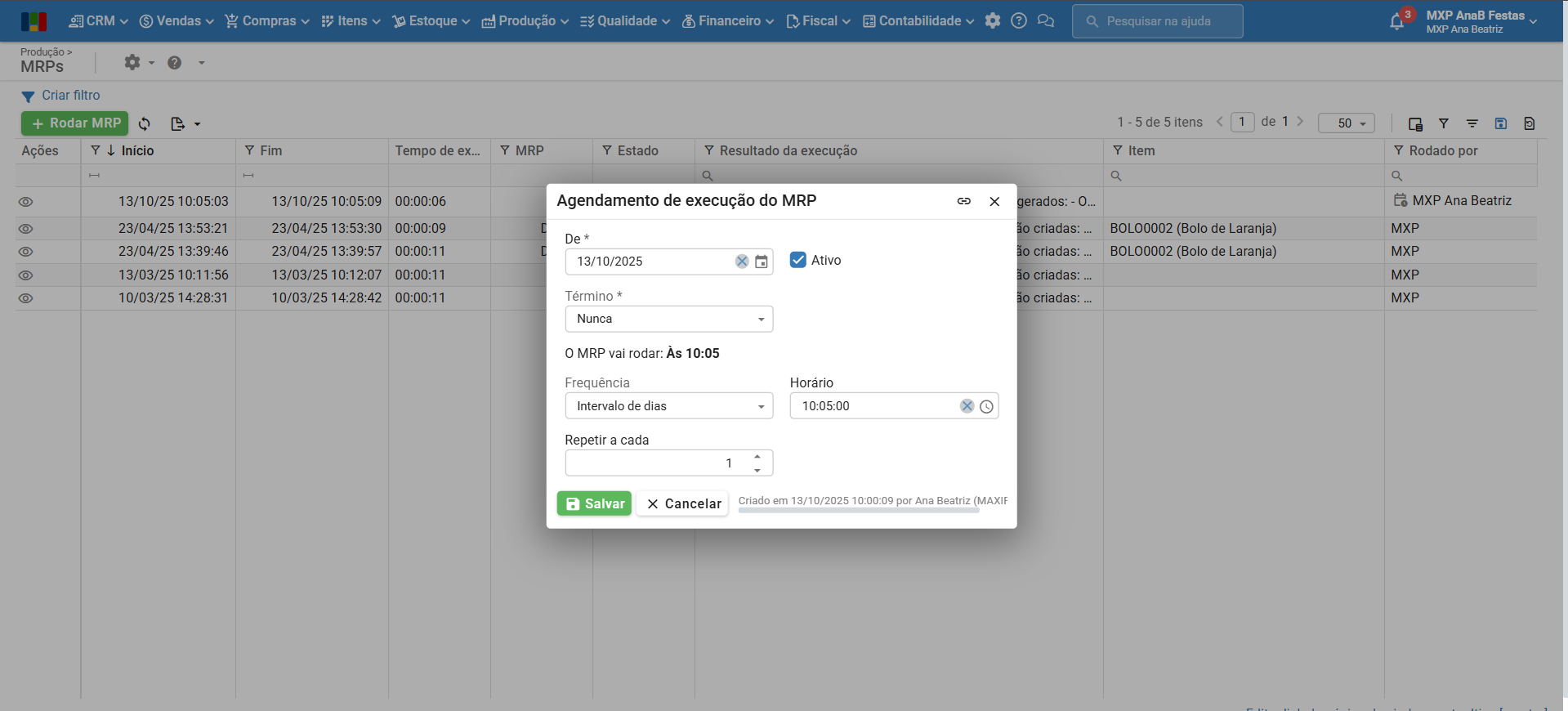Viewport: 1568px width, 711px height.
Task: View details of 23/04/25 13:53:21 run
Action: point(26,229)
